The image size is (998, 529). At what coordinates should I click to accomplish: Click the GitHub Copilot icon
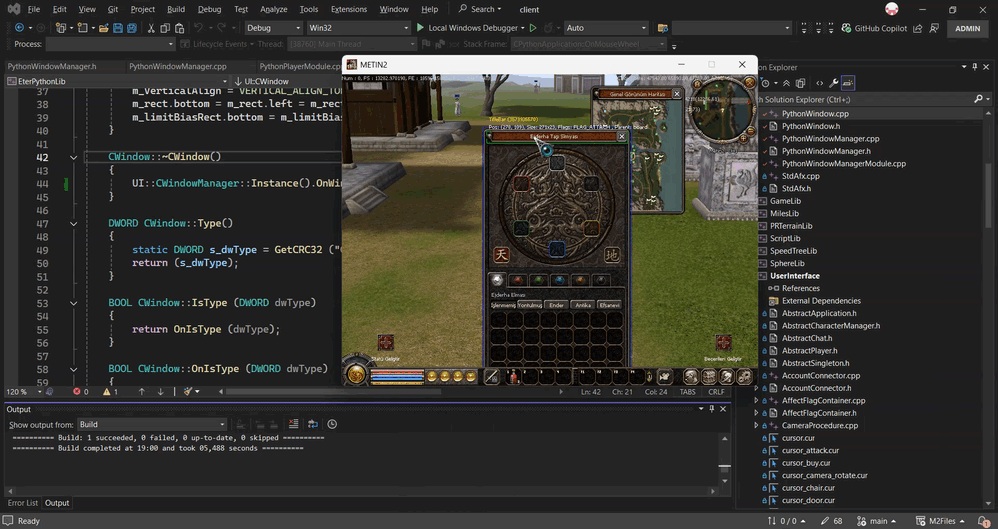click(x=846, y=28)
